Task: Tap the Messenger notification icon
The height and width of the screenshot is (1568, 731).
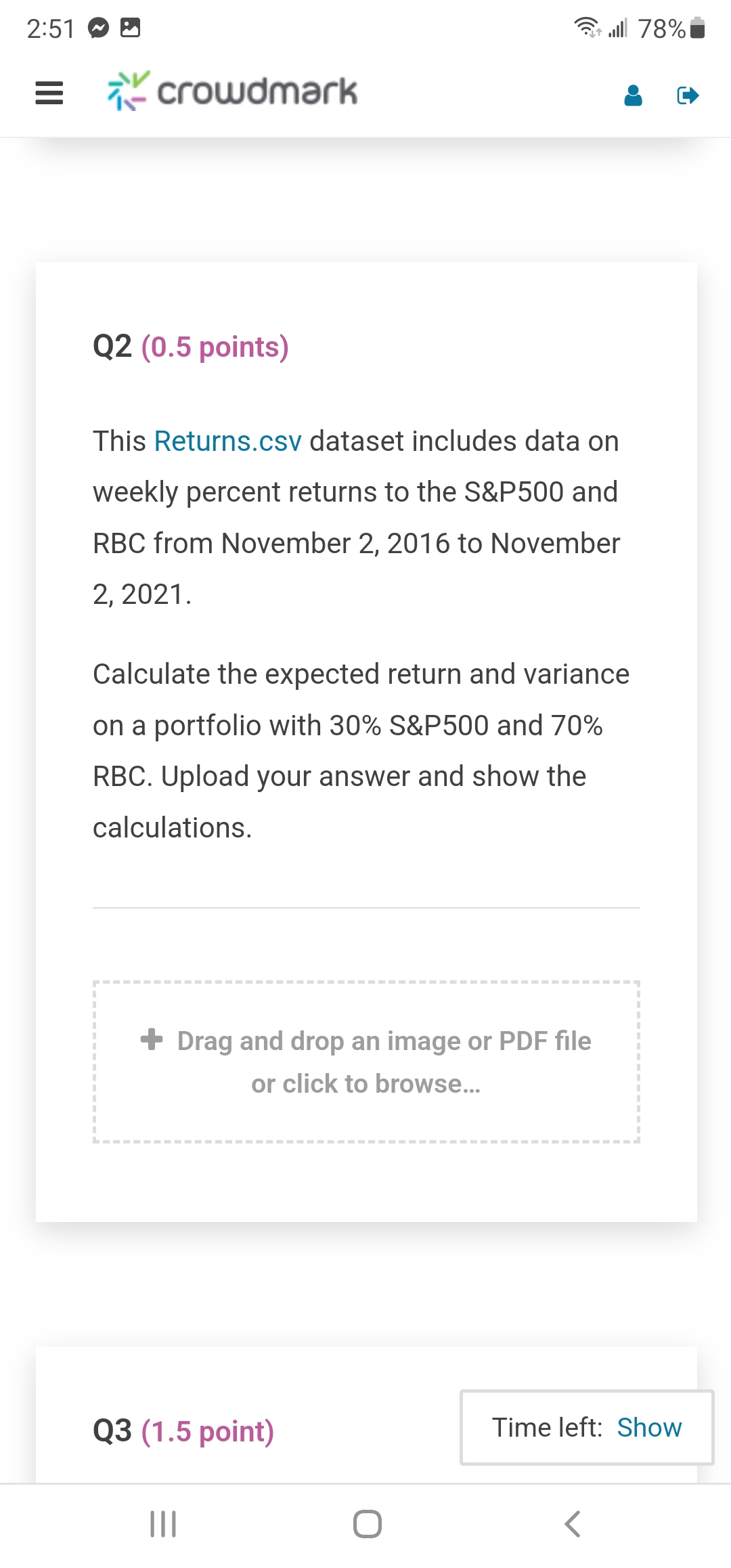Action: click(99, 28)
